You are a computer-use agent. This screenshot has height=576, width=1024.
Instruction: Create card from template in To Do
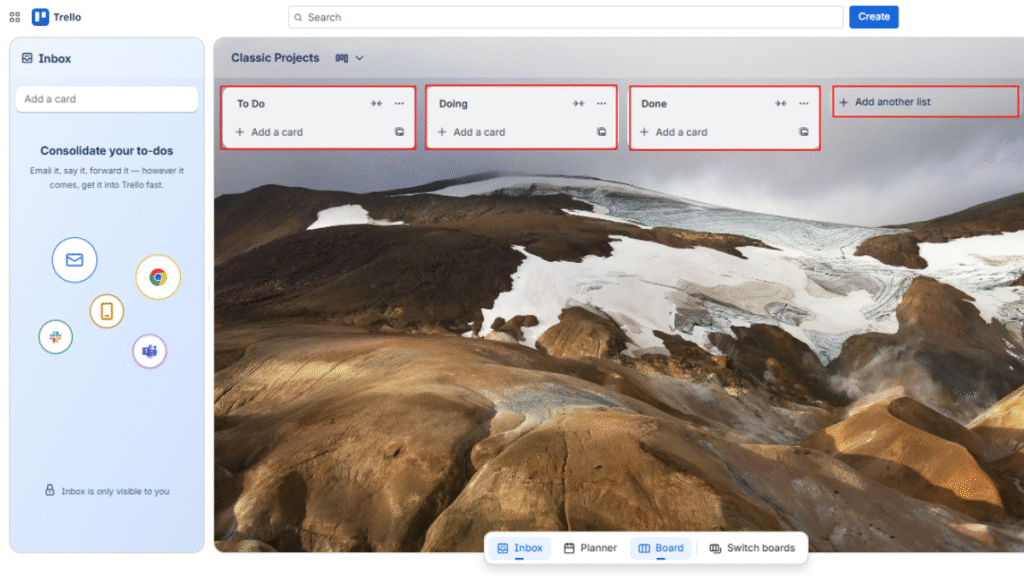[400, 131]
